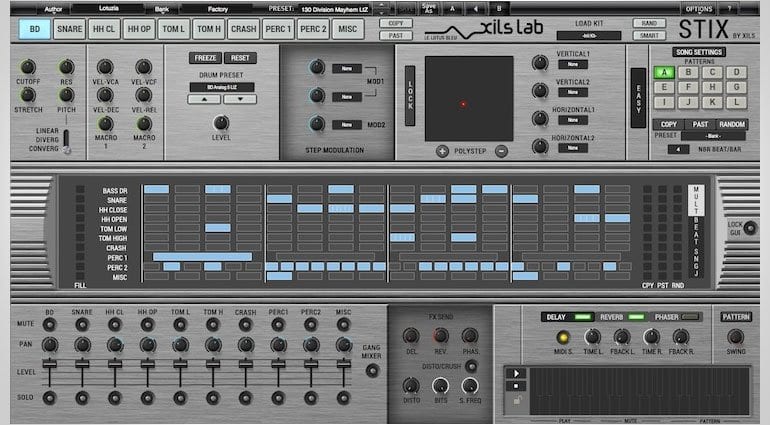
Task: Click the S. FREQ knob
Action: (470, 386)
